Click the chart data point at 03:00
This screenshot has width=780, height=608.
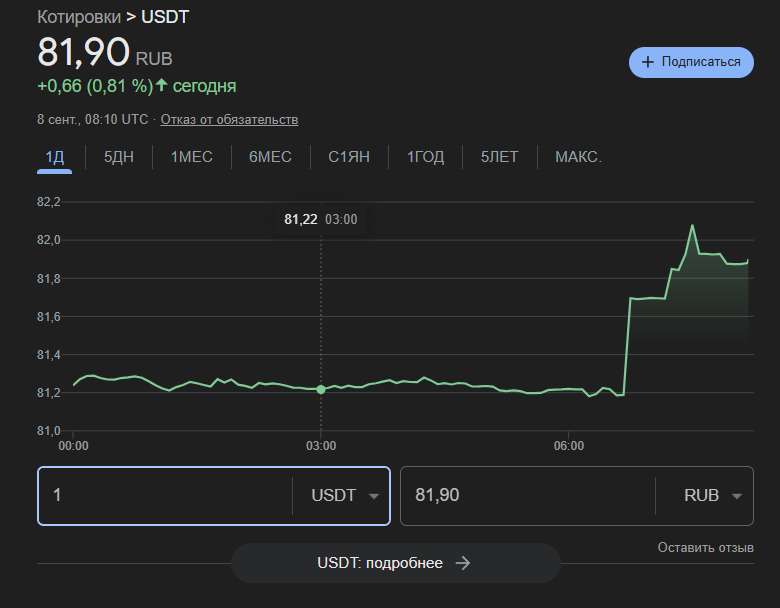321,389
